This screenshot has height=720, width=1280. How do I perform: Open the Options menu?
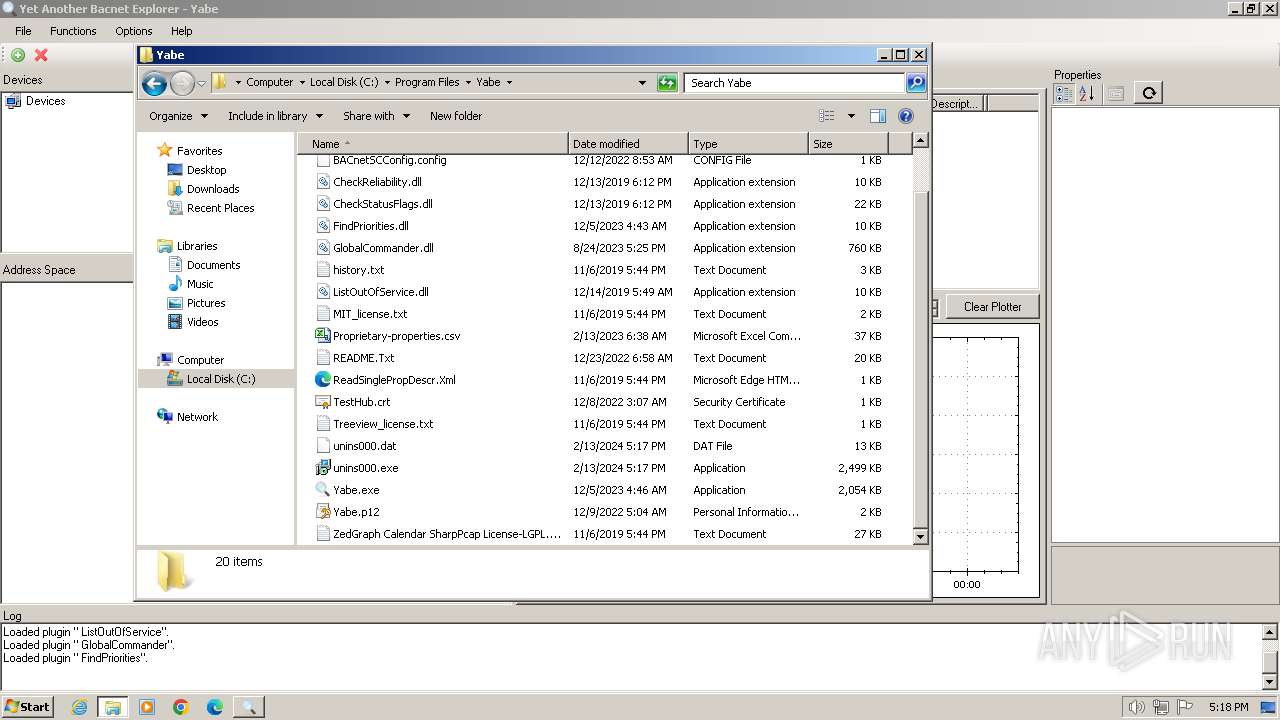133,31
